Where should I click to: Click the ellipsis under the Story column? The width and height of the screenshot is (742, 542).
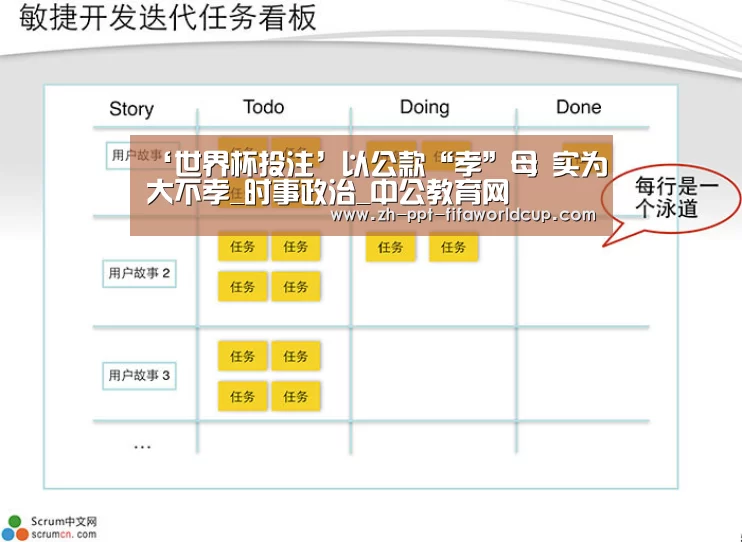[142, 446]
